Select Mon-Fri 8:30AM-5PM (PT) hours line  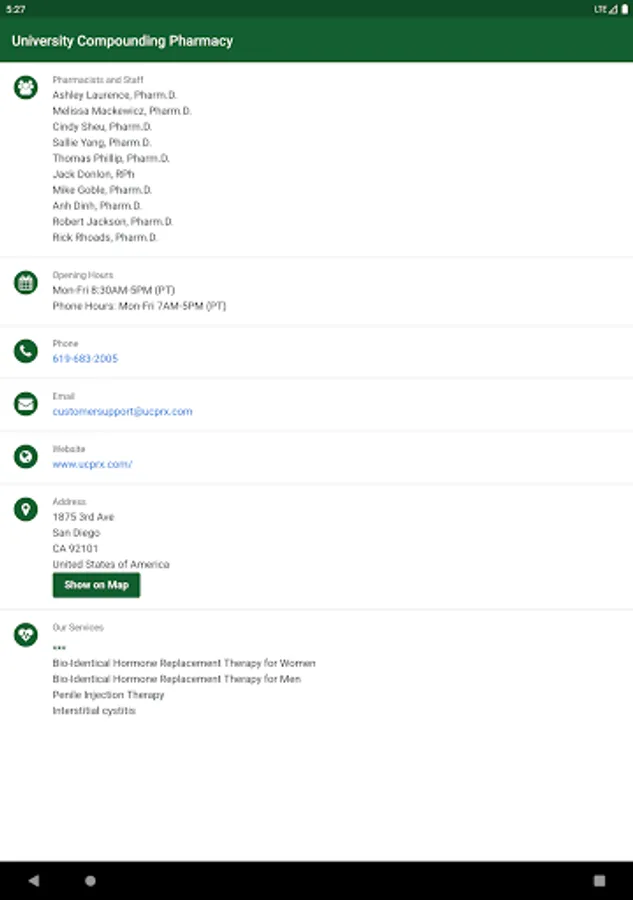pos(114,290)
